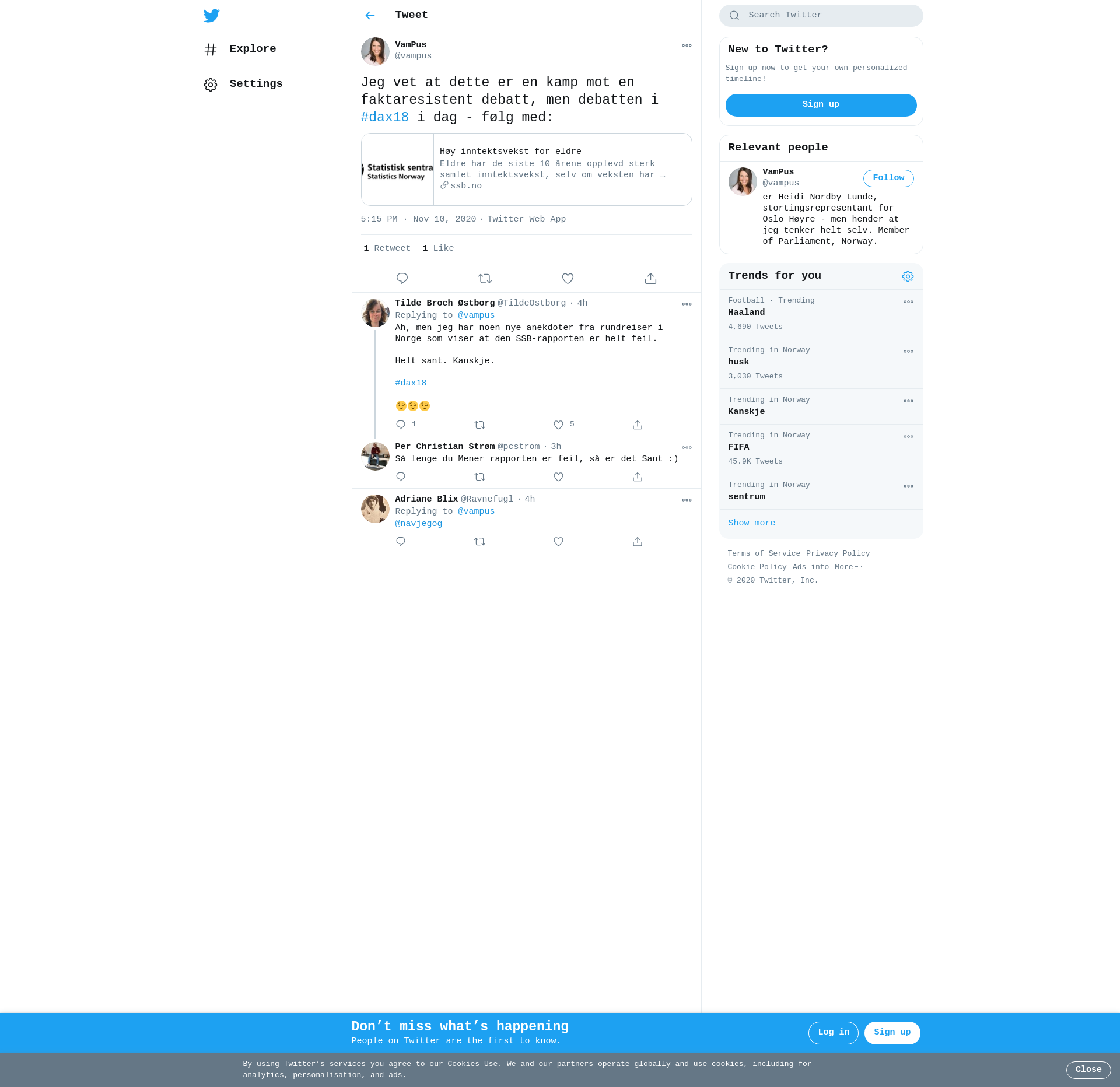1120x1087 pixels.
Task: Like Per Christian Strøm's tweet
Action: click(x=558, y=477)
